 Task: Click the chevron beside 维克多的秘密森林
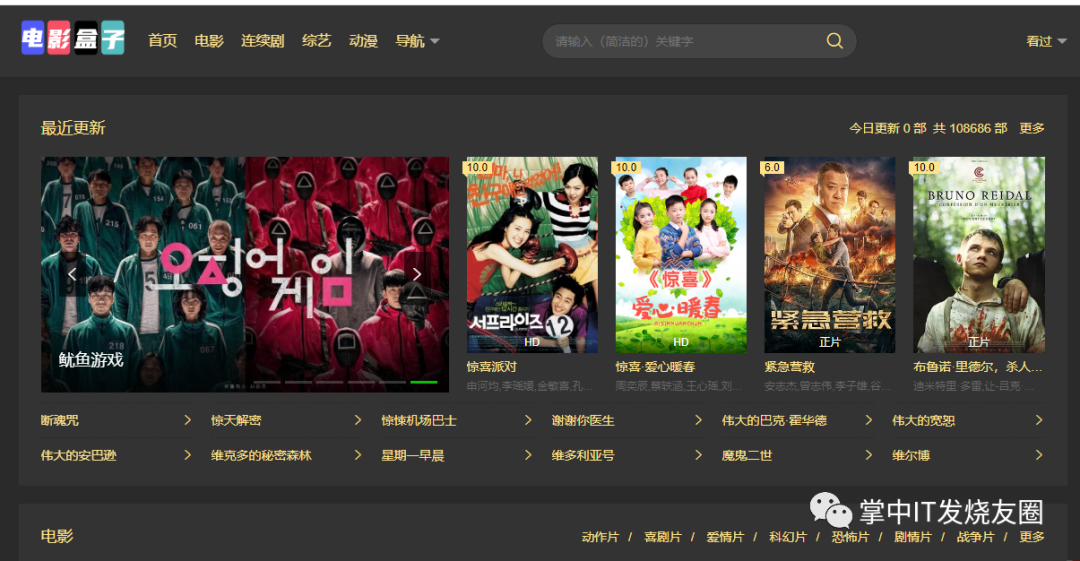click(x=357, y=456)
